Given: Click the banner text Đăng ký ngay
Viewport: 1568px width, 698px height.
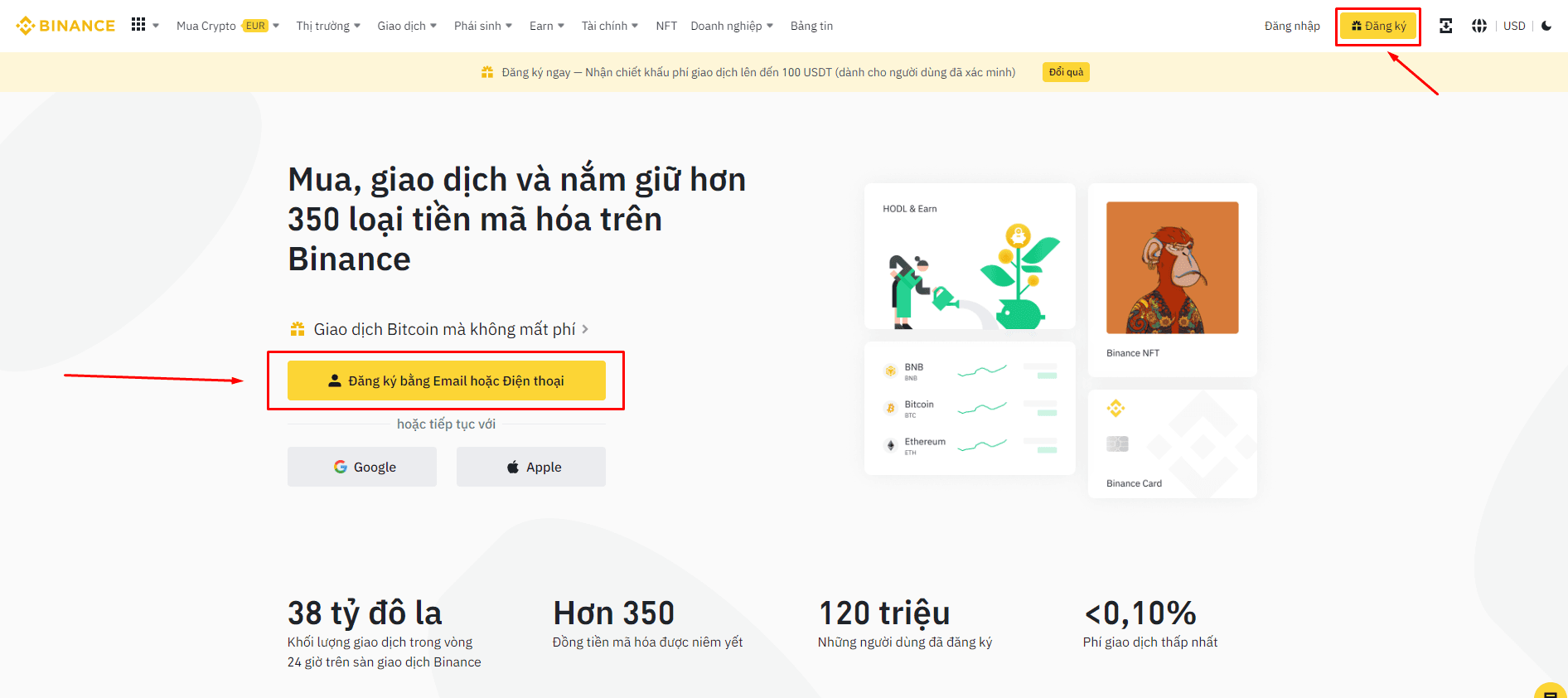Looking at the screenshot, I should pyautogui.click(x=536, y=72).
